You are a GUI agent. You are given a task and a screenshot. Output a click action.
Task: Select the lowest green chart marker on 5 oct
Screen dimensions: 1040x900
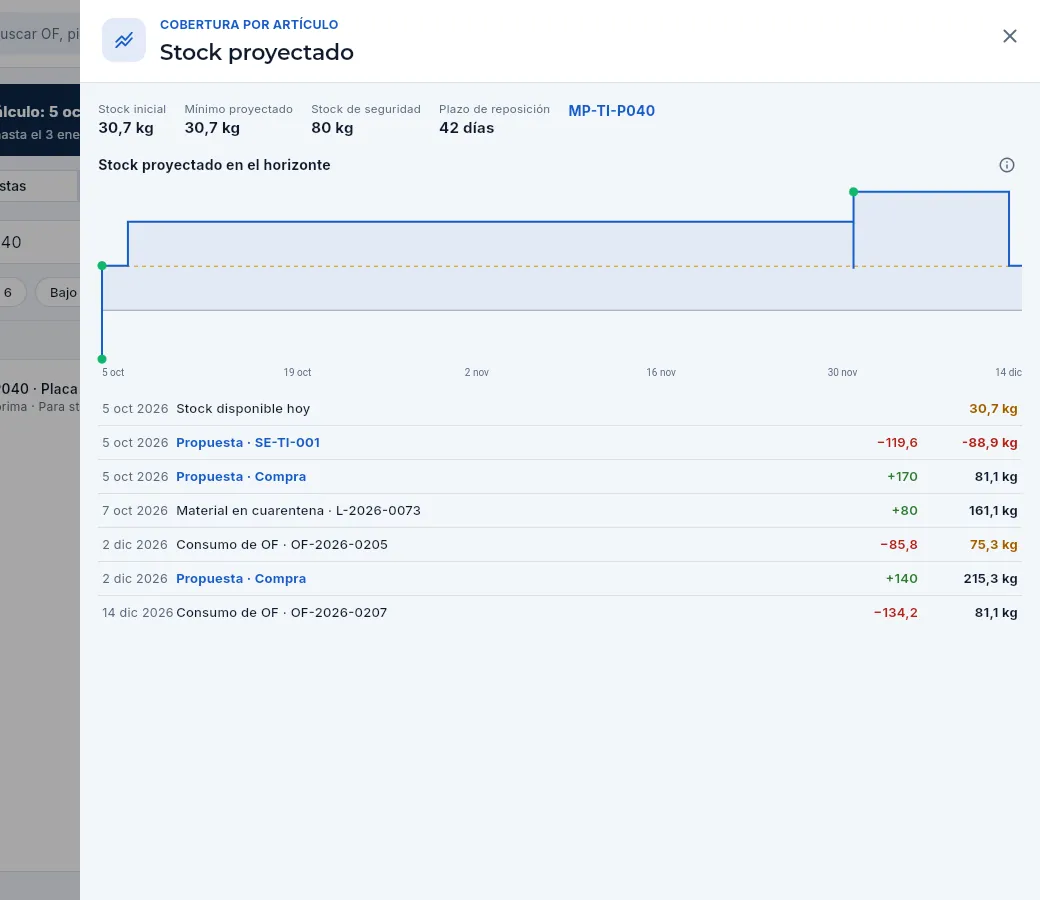tap(102, 359)
